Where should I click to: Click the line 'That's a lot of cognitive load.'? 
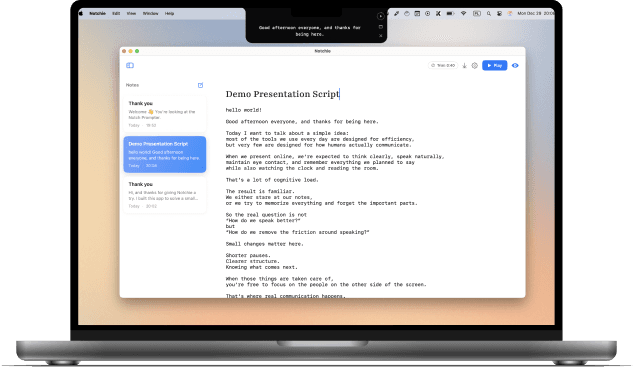pyautogui.click(x=272, y=180)
